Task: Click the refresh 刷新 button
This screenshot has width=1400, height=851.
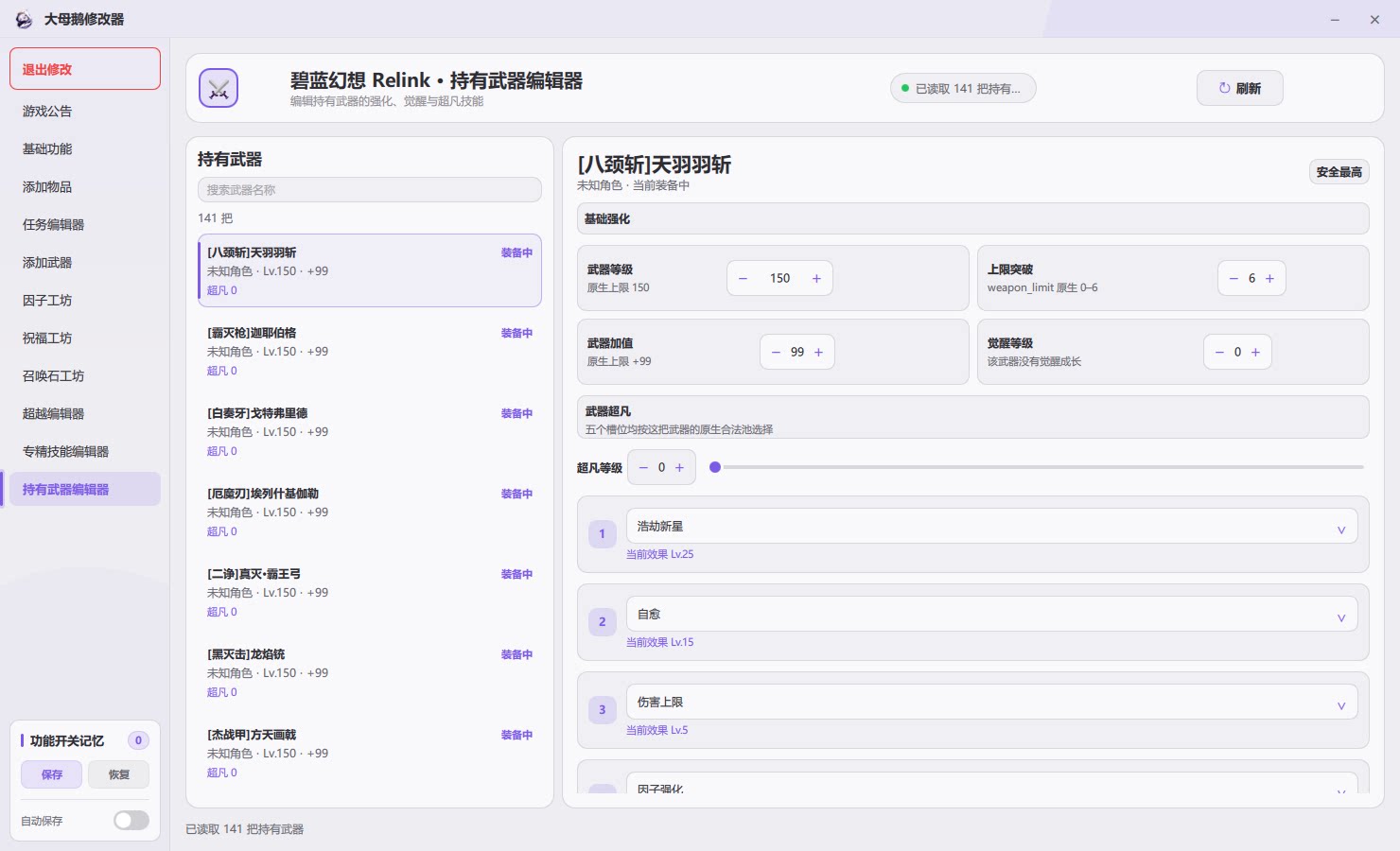Action: pyautogui.click(x=1239, y=88)
